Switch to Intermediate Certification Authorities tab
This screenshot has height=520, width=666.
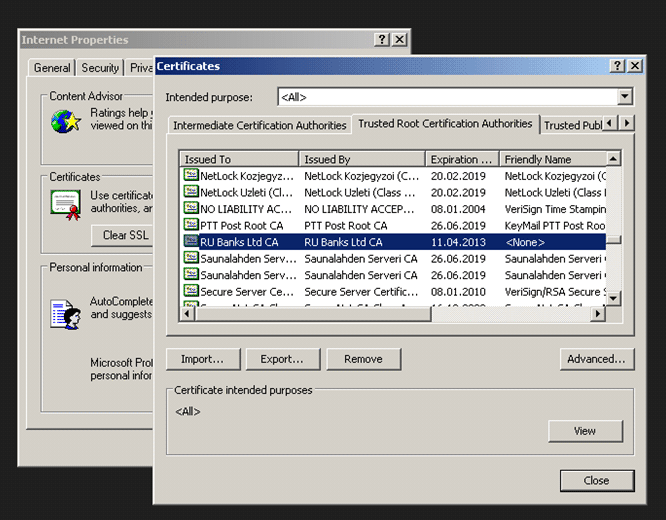click(x=260, y=125)
